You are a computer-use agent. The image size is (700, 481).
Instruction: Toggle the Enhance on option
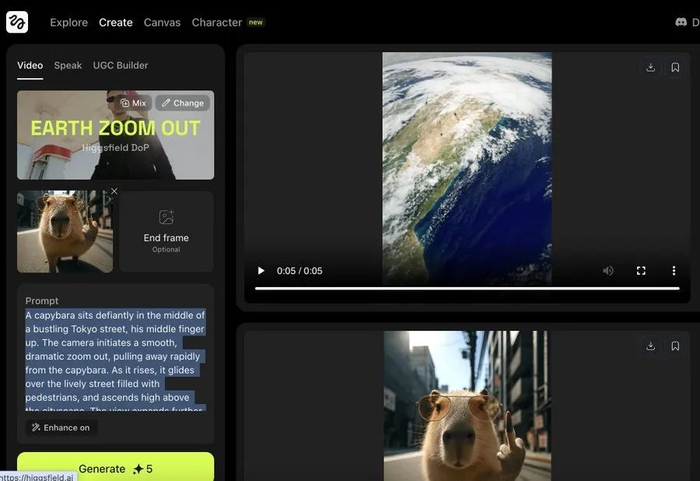click(x=61, y=428)
